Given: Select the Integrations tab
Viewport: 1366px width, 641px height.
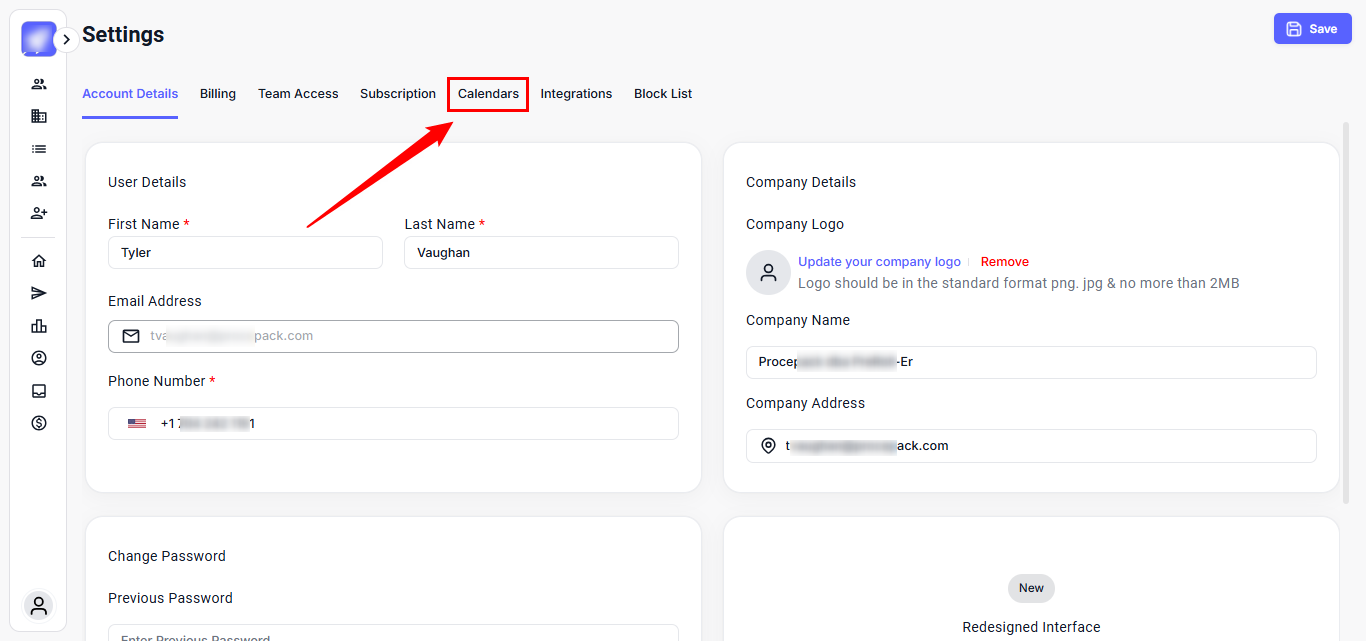Looking at the screenshot, I should click(x=576, y=94).
